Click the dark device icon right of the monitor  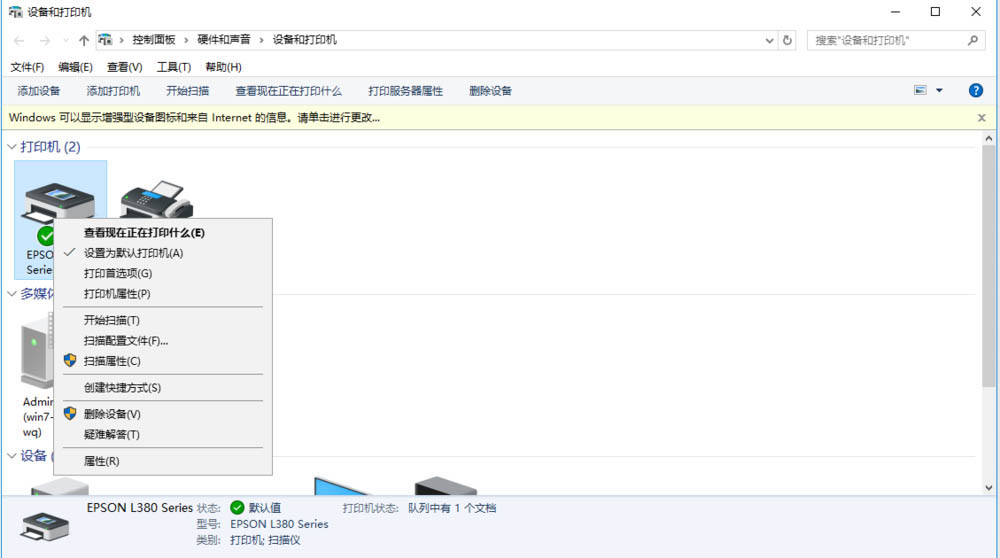coord(446,485)
